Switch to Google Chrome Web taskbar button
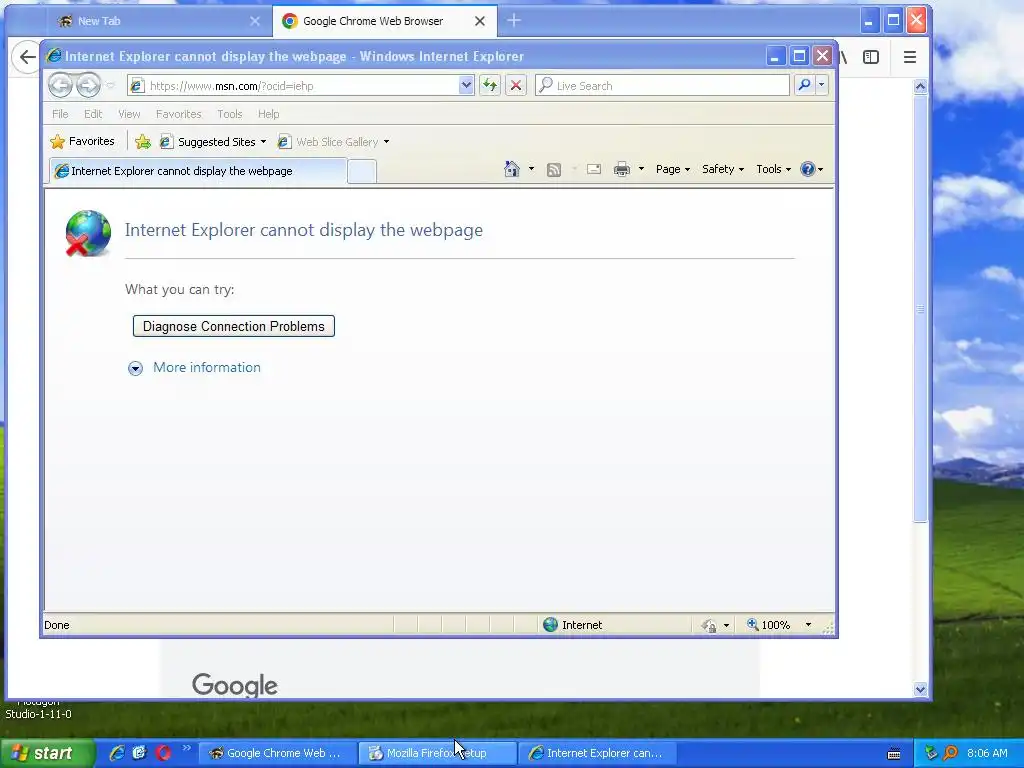This screenshot has height=768, width=1024. coord(276,753)
